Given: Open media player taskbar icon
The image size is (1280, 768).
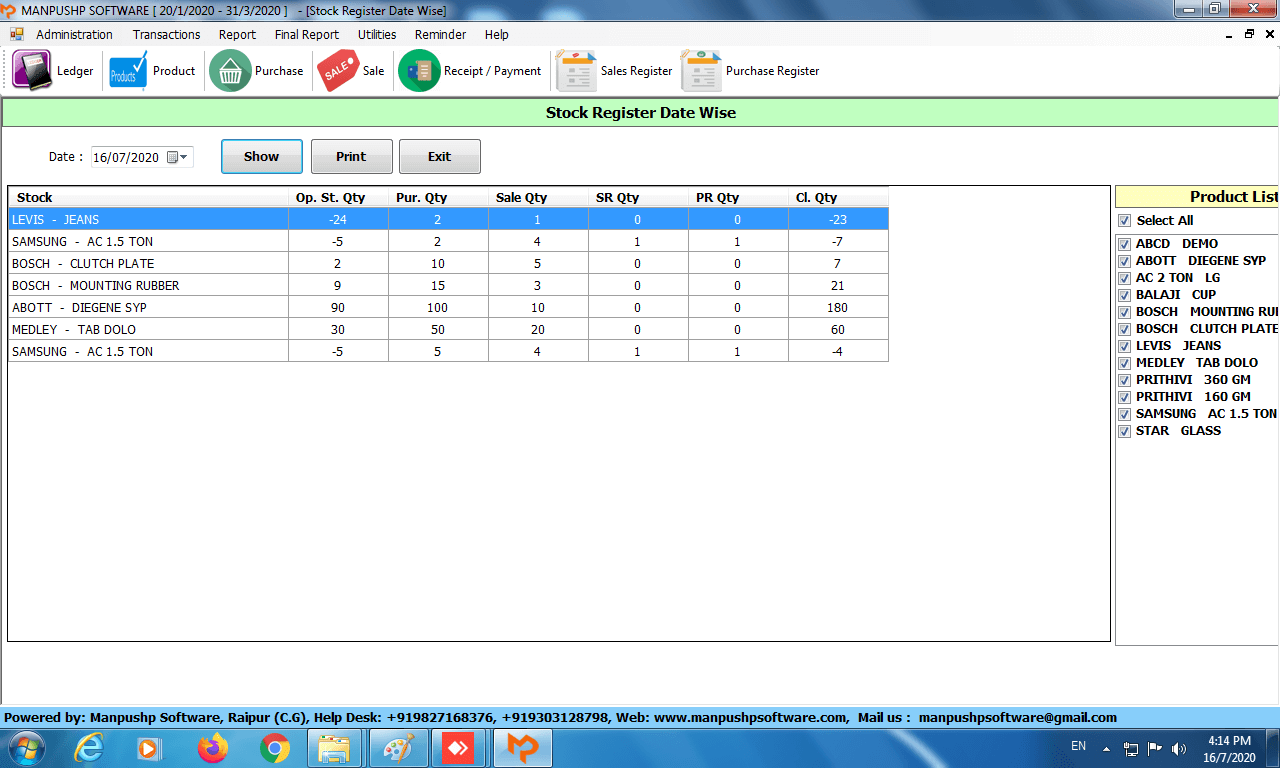Looking at the screenshot, I should (x=149, y=748).
